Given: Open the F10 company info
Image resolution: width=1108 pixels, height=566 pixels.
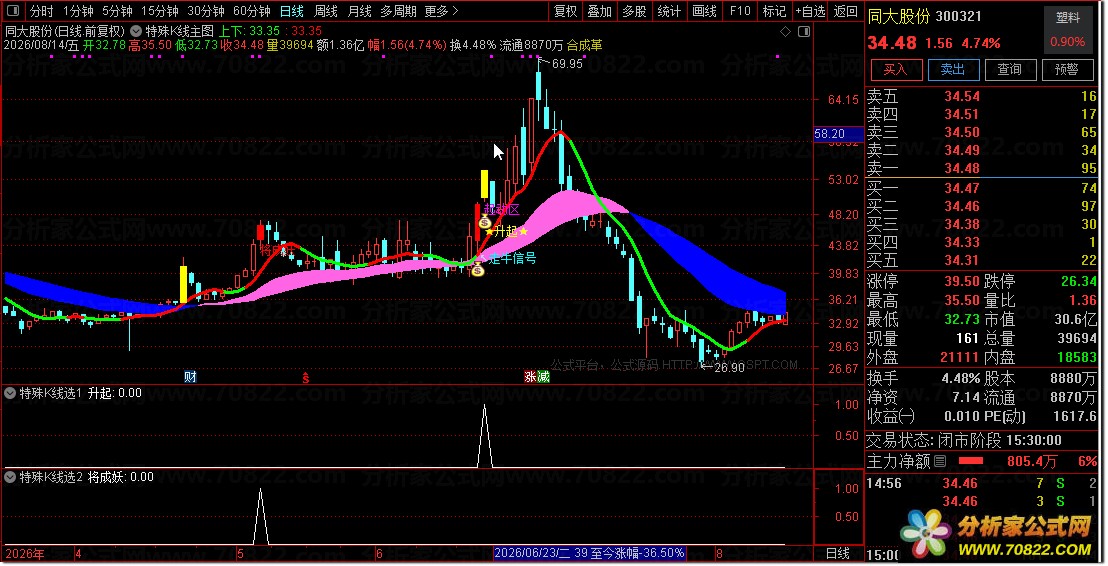Looking at the screenshot, I should (x=739, y=11).
